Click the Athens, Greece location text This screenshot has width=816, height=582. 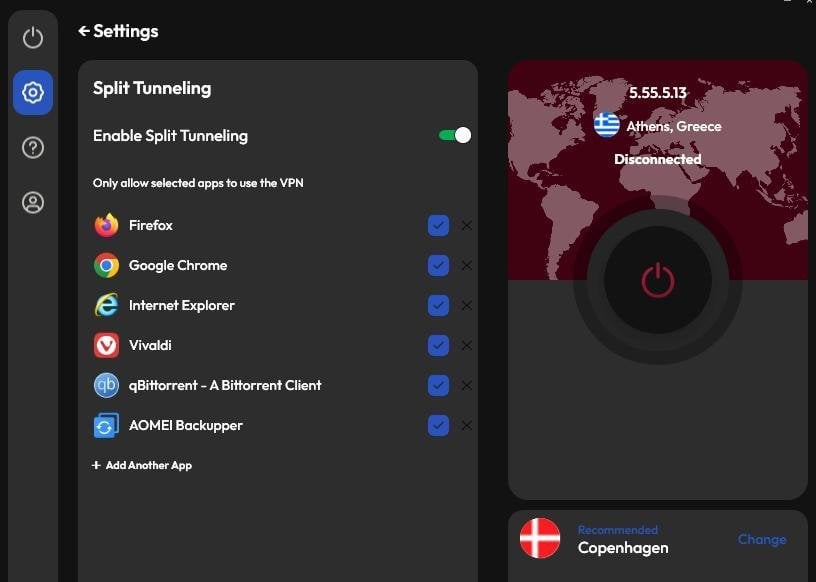[674, 126]
